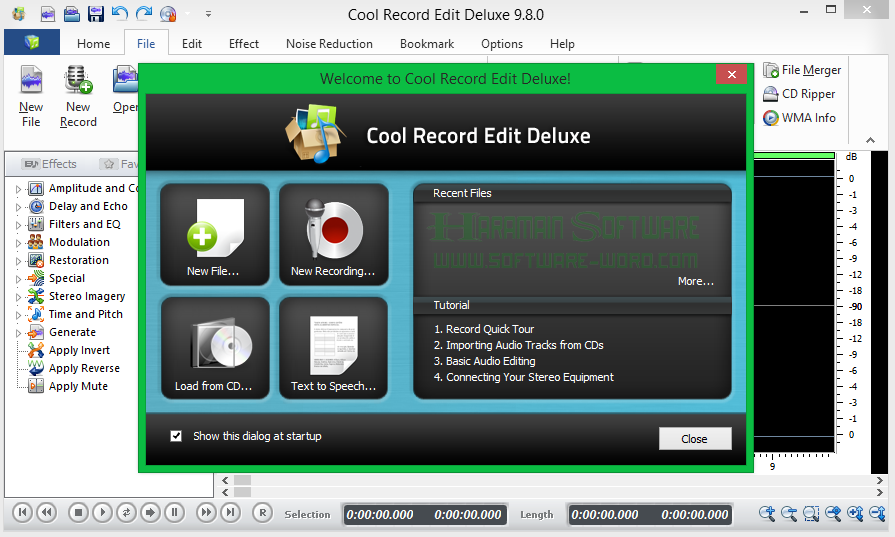Open Importing Audio Tracks from CDs tutorial
This screenshot has width=895, height=537.
[518, 345]
